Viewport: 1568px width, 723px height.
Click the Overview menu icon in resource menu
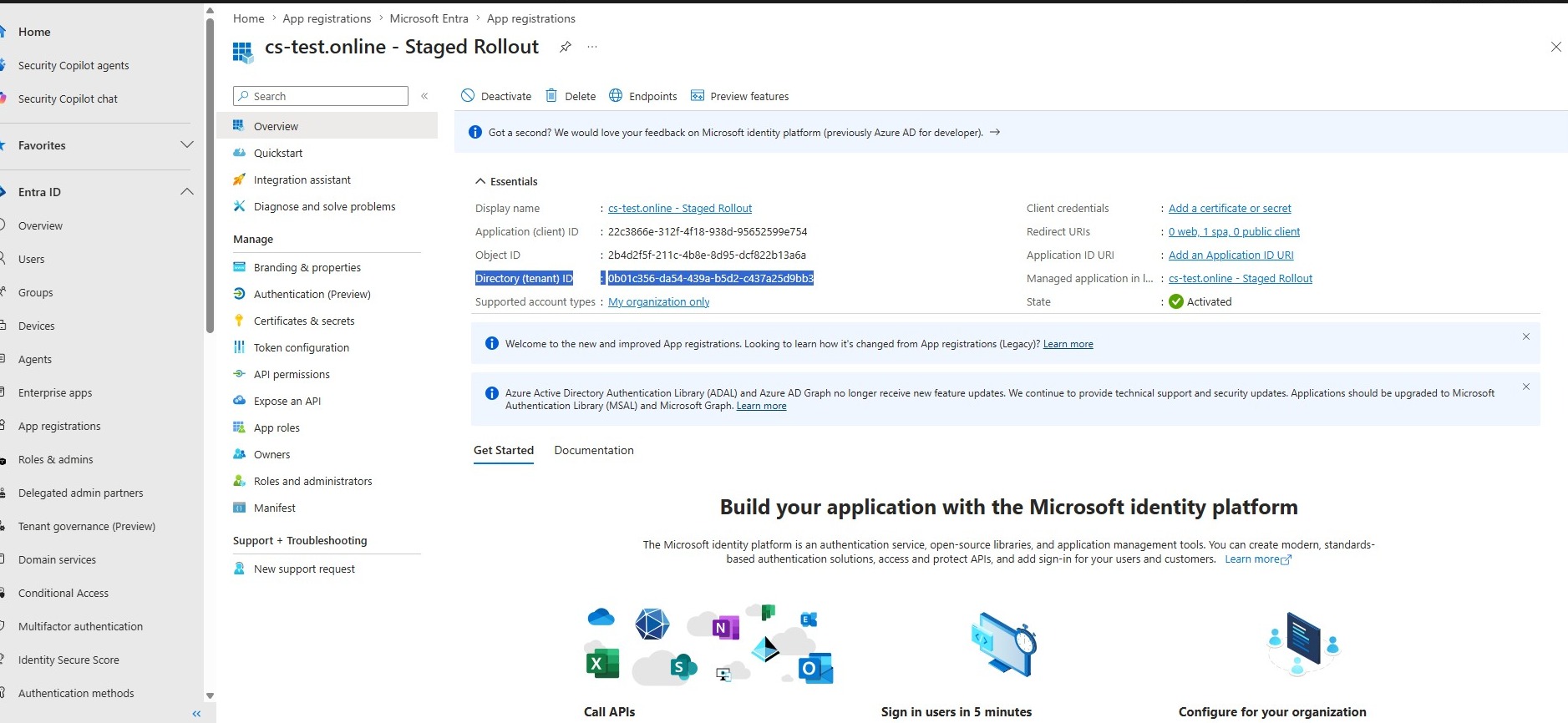(x=239, y=126)
